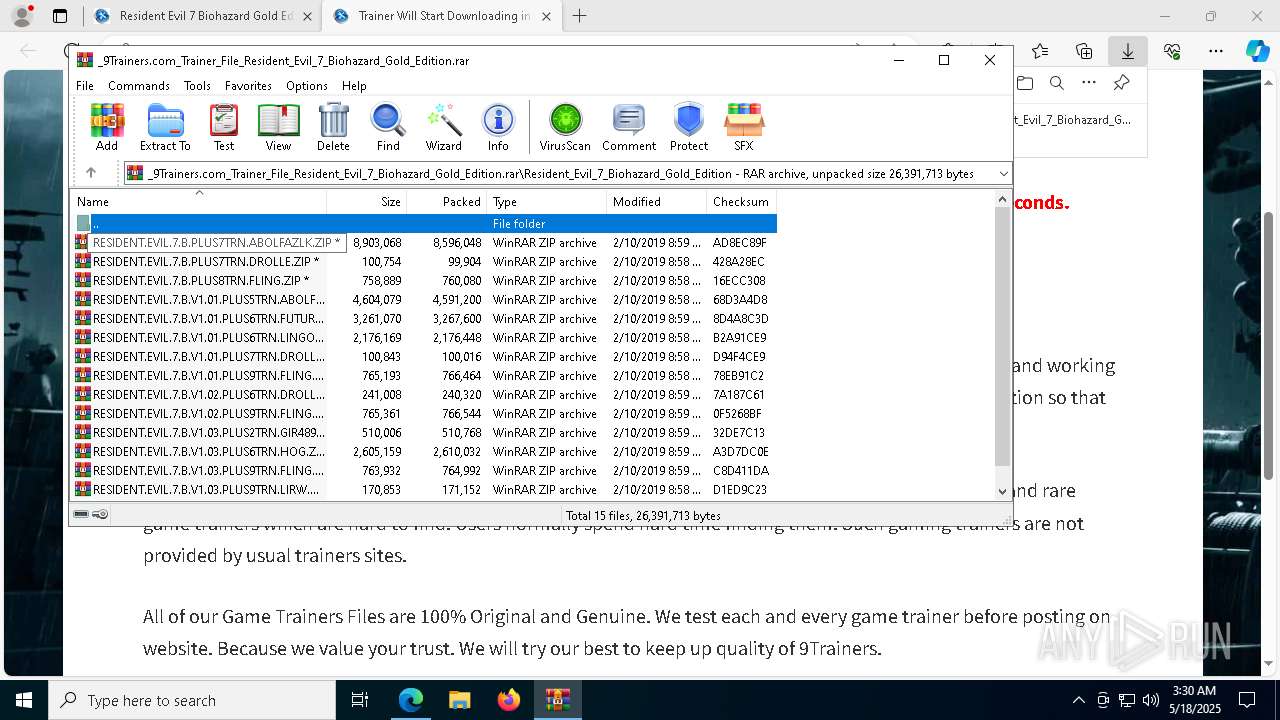
Task: Open Edge settings and more ellipsis
Action: (1215, 51)
